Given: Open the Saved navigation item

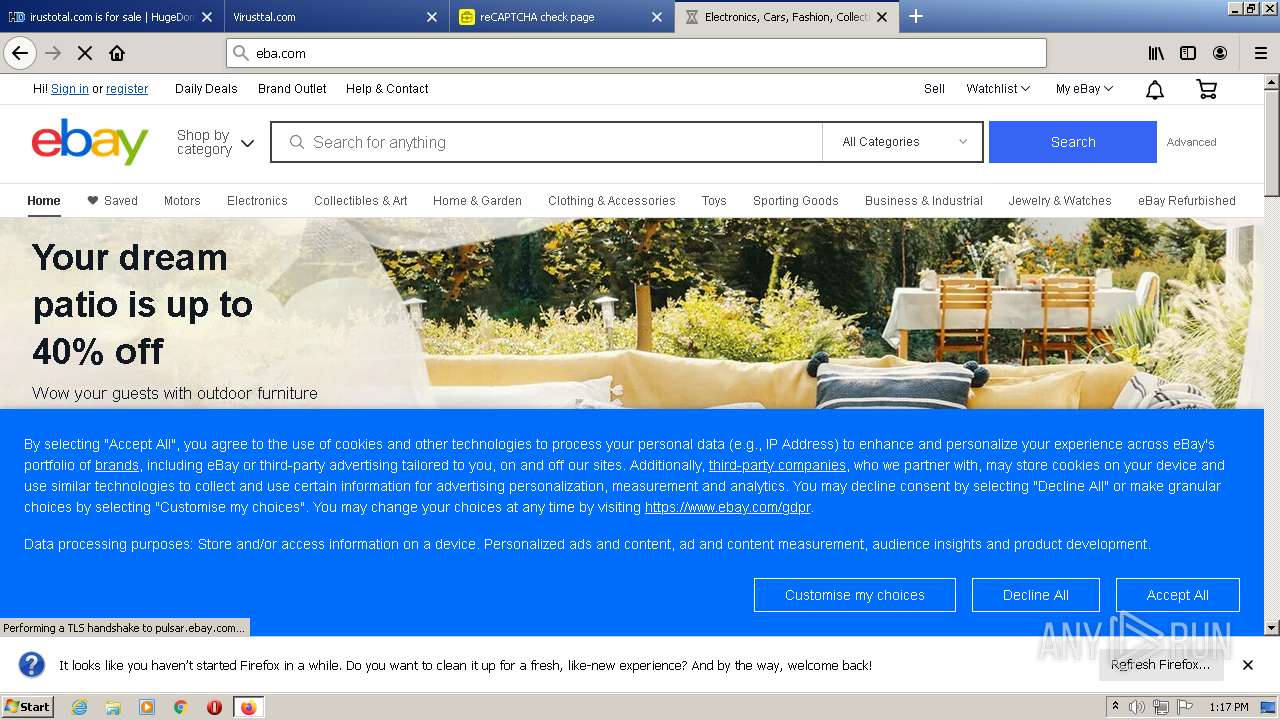Looking at the screenshot, I should (112, 201).
